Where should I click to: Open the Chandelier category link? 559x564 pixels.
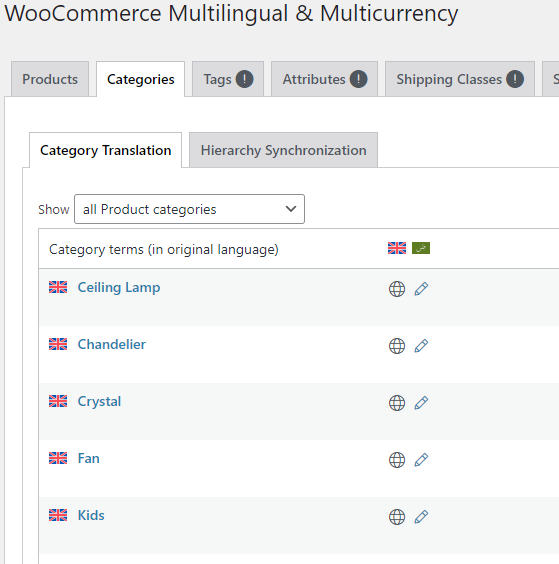pos(112,344)
